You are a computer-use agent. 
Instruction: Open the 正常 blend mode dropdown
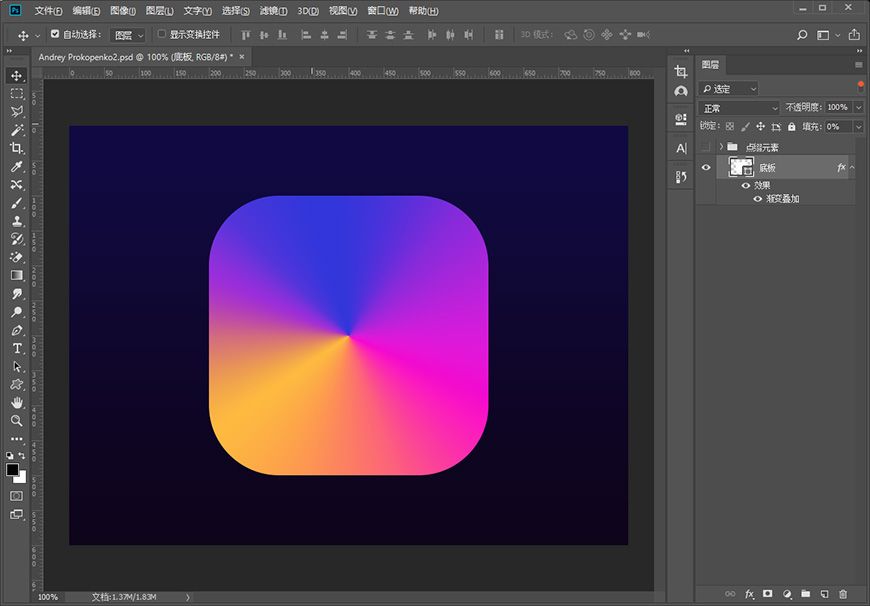pyautogui.click(x=739, y=108)
